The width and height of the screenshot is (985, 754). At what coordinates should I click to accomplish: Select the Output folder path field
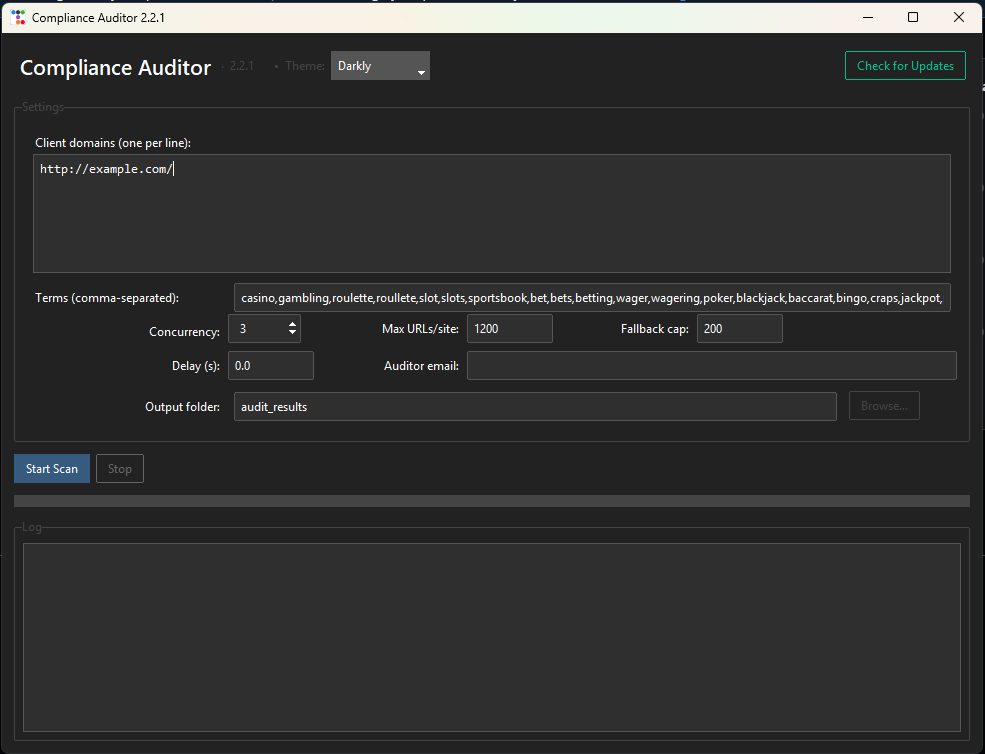(x=535, y=406)
